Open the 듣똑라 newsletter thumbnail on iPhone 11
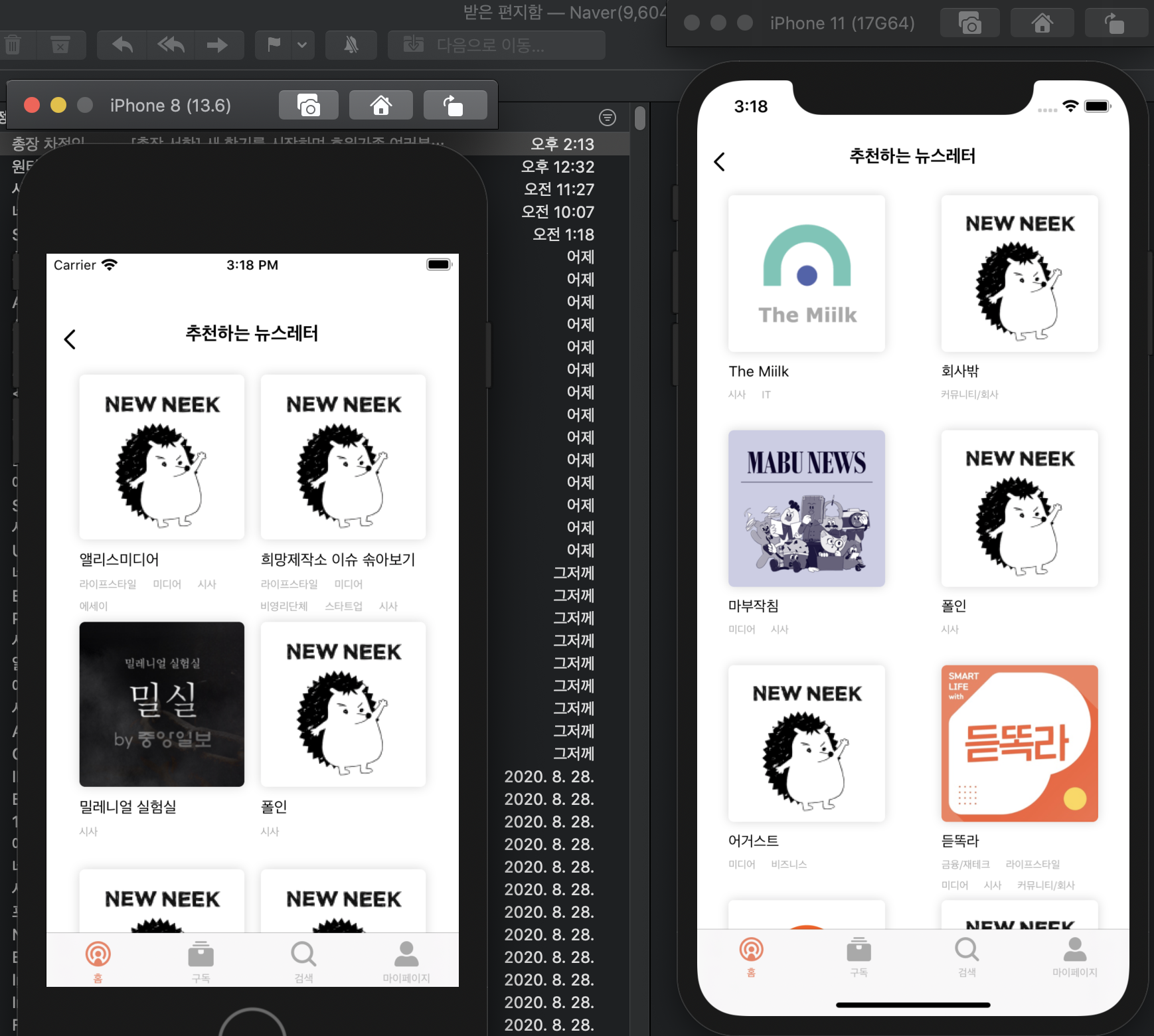Screen dimensions: 1154x1036 coord(1019,743)
